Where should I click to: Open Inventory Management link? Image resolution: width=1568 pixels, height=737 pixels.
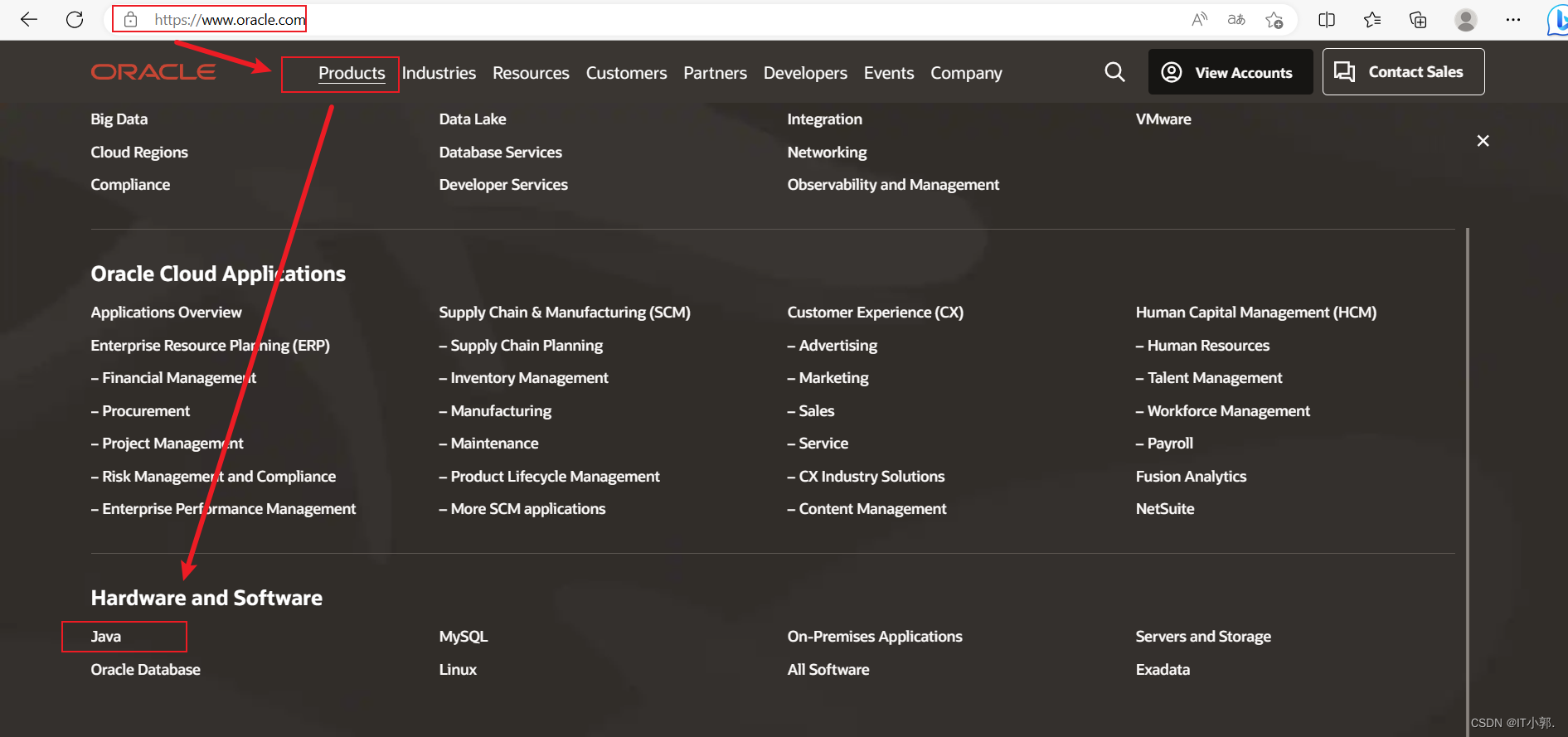click(x=524, y=378)
